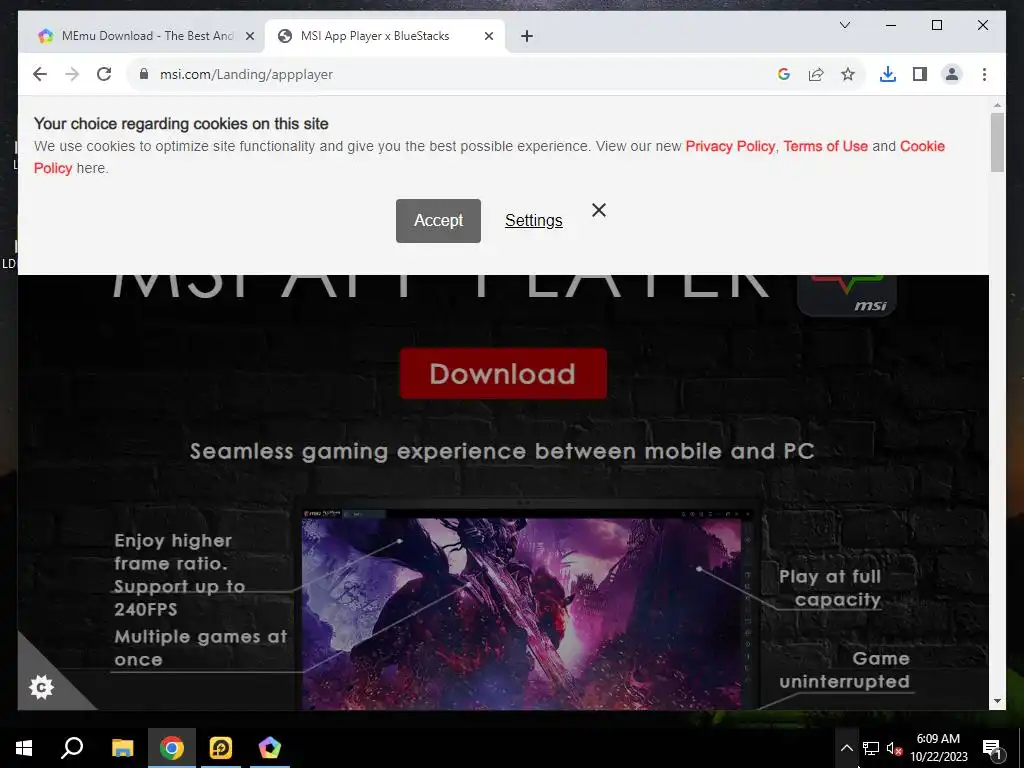Viewport: 1024px width, 768px height.
Task: Close the MSI App Player x BlueStacks tab
Action: pos(488,36)
